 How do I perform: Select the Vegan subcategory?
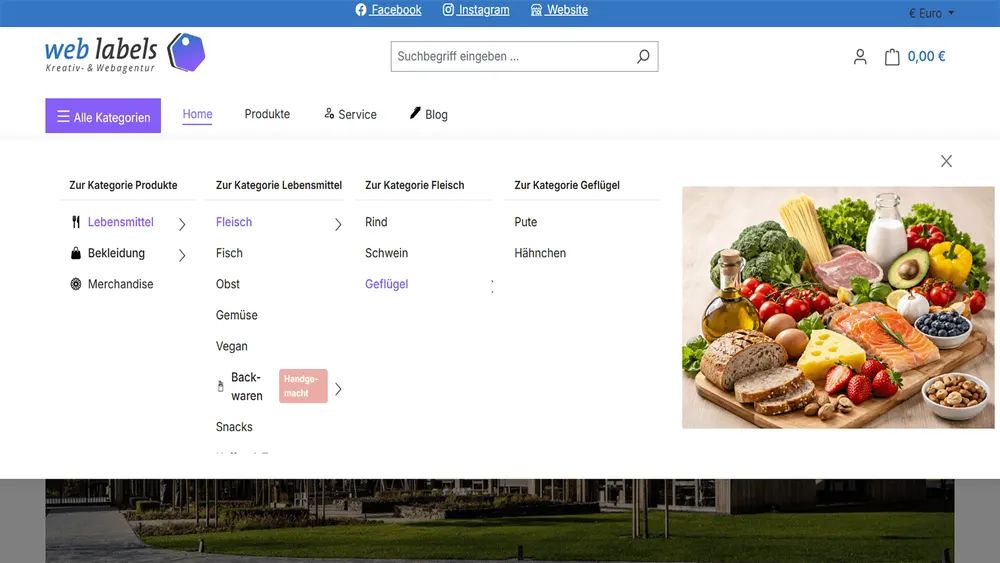(x=232, y=346)
